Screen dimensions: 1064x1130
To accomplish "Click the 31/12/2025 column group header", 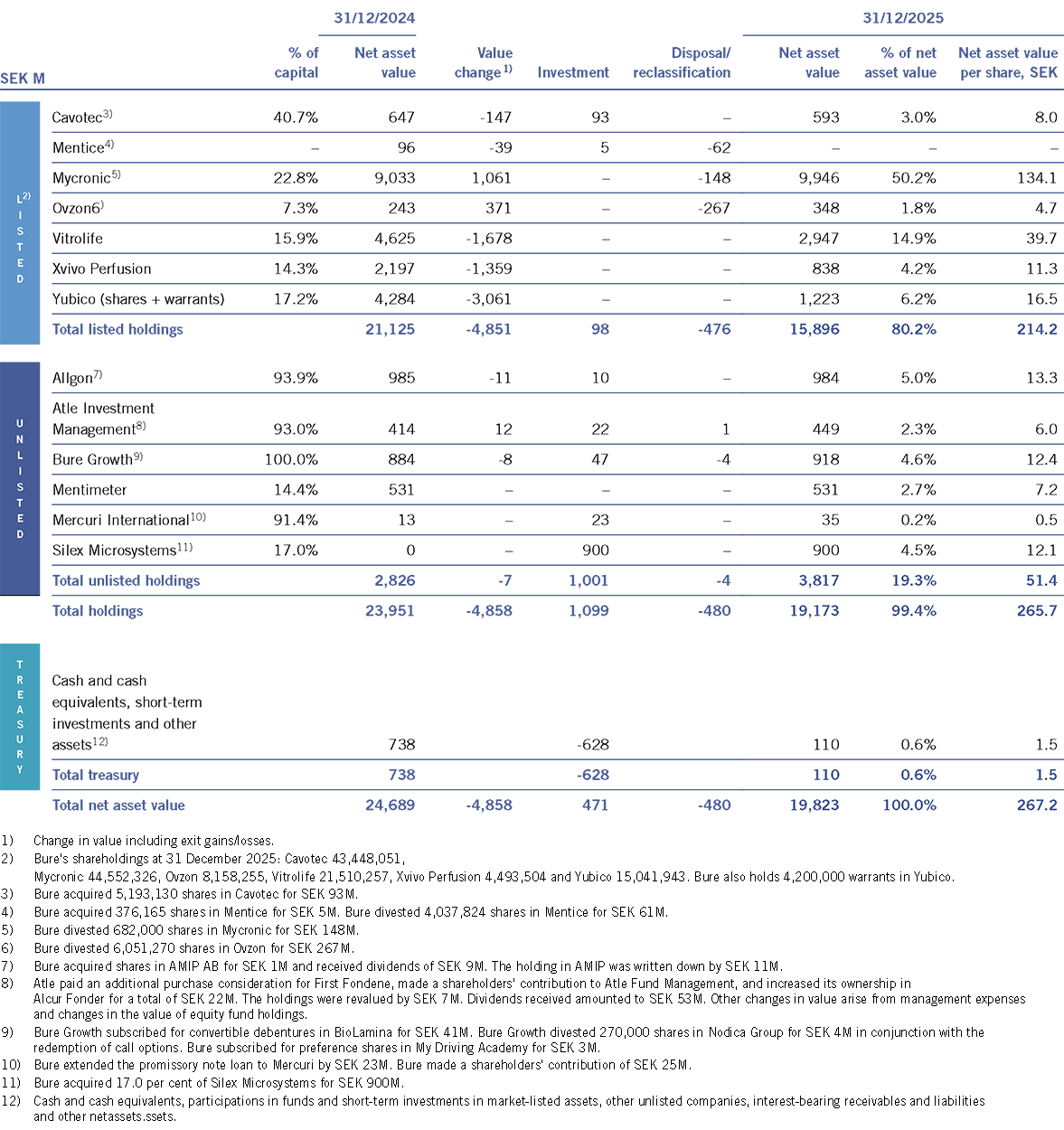I will [903, 17].
